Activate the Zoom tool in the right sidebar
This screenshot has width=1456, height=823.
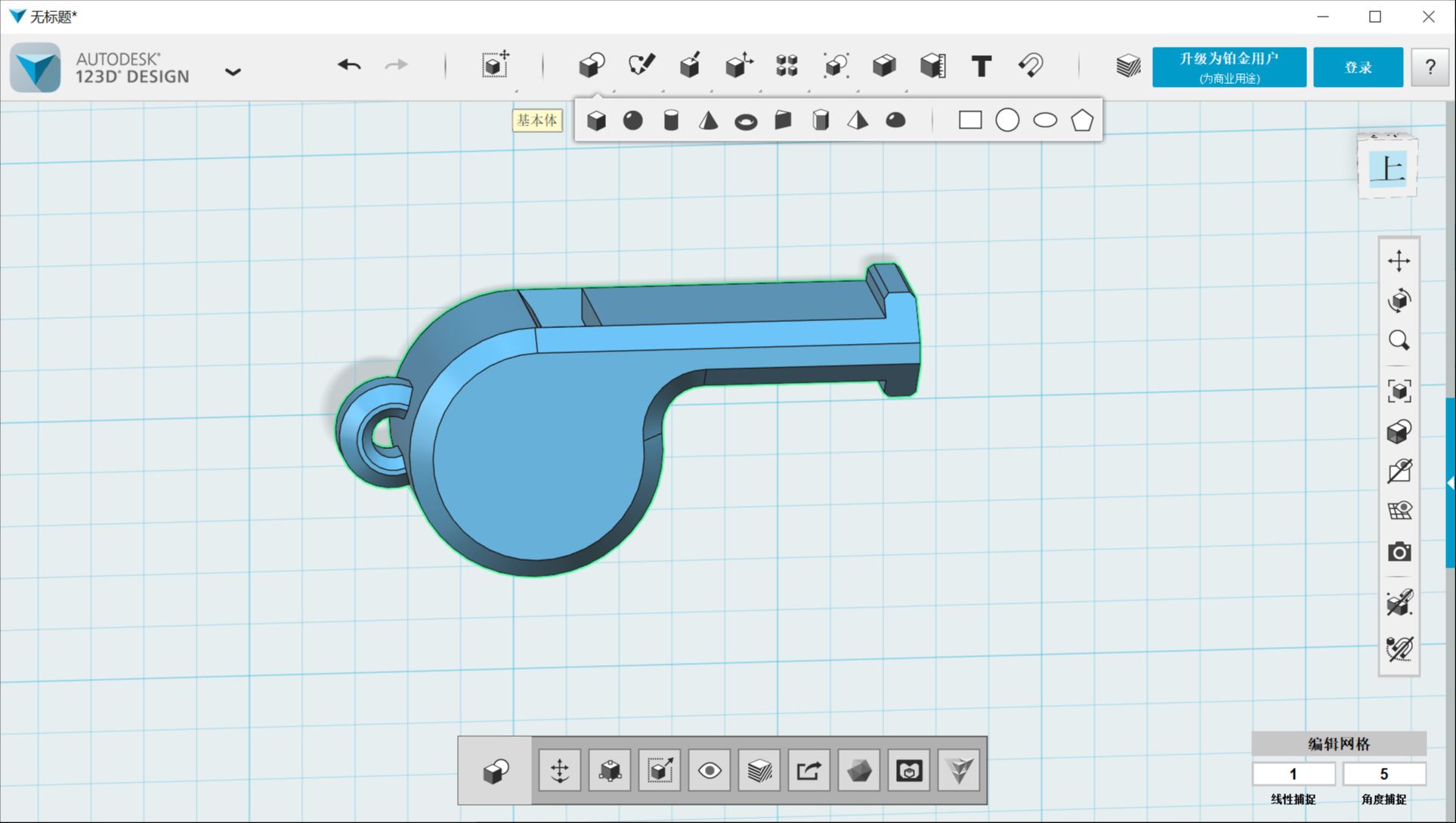(x=1399, y=341)
